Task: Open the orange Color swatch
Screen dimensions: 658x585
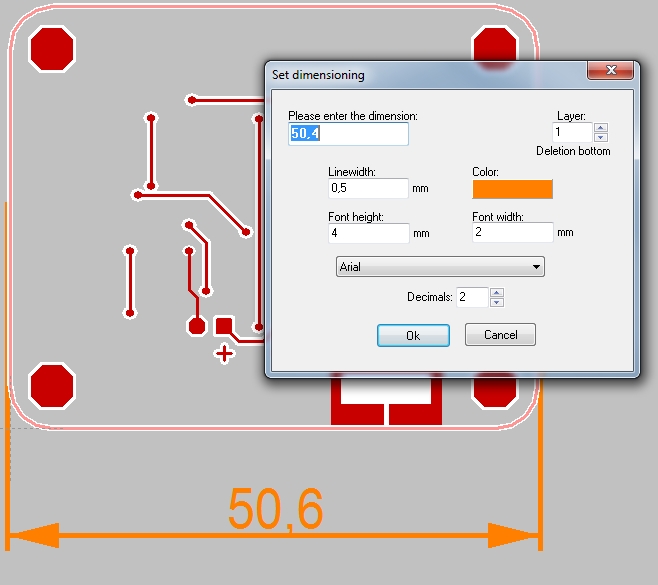Action: click(x=512, y=189)
